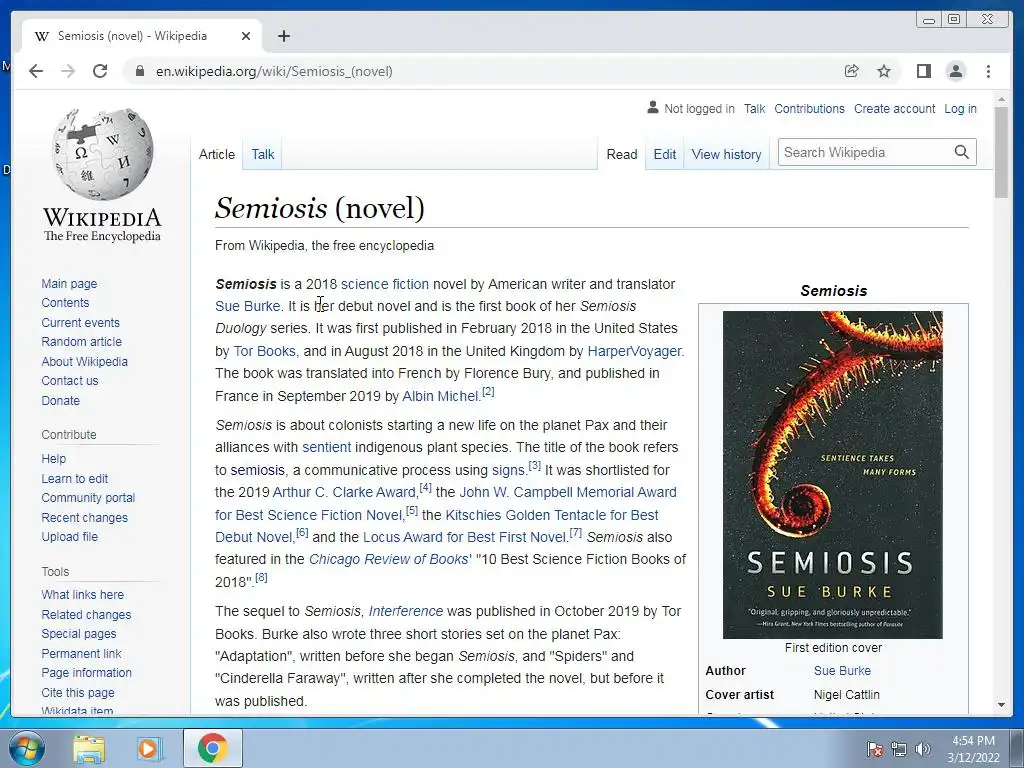Click the Wikipedia search magnifier icon
This screenshot has height=768, width=1024.
[x=961, y=152]
